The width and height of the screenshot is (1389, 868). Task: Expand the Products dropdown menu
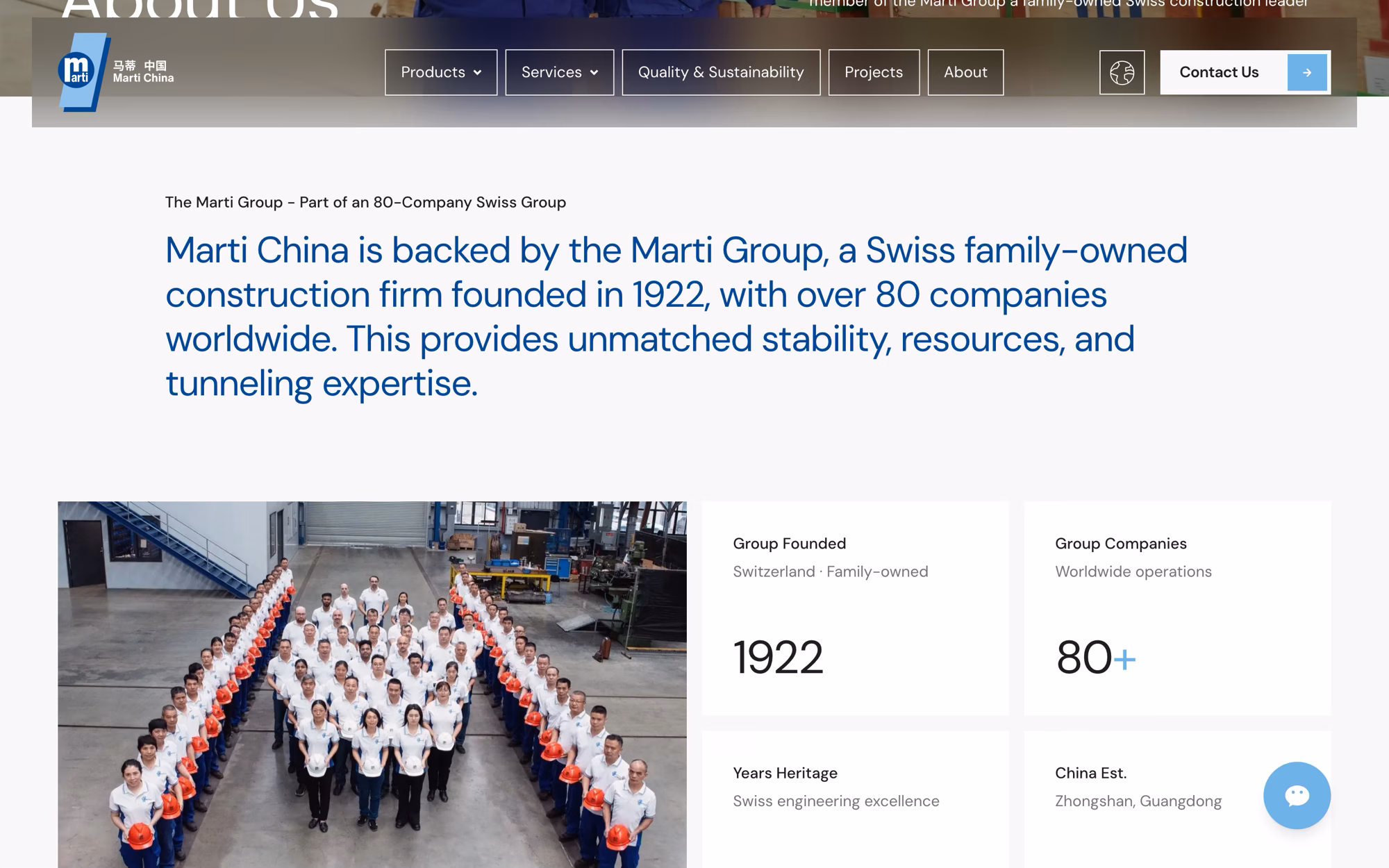(441, 72)
